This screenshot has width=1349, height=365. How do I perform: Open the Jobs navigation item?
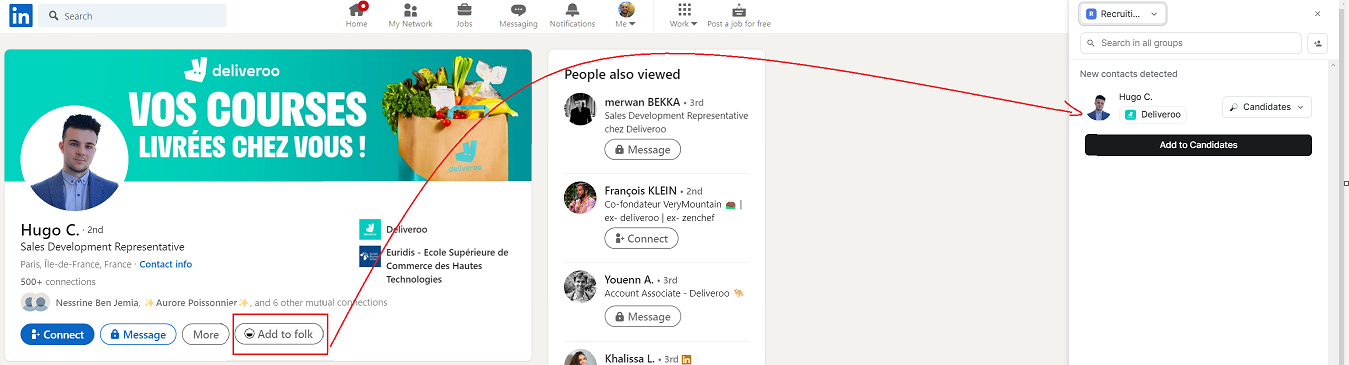coord(465,15)
